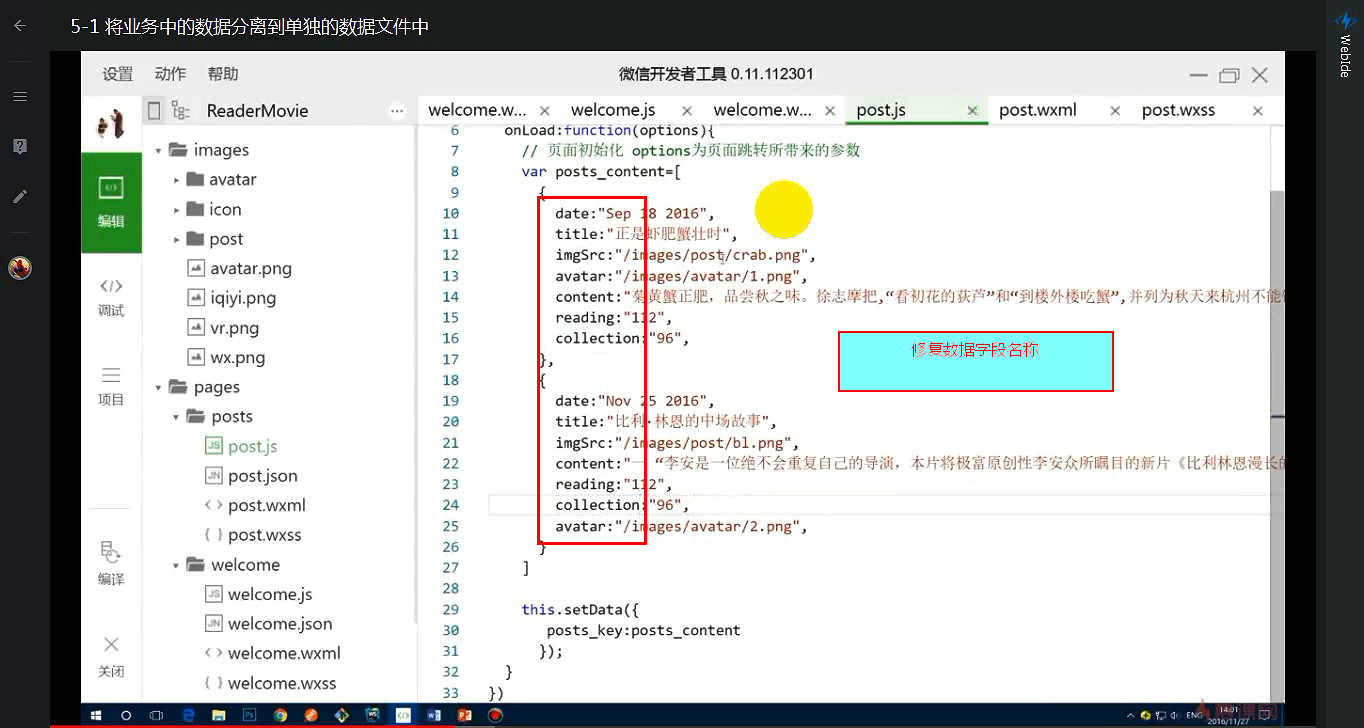Close the post.wxss tab
The image size is (1364, 728).
tap(1258, 111)
